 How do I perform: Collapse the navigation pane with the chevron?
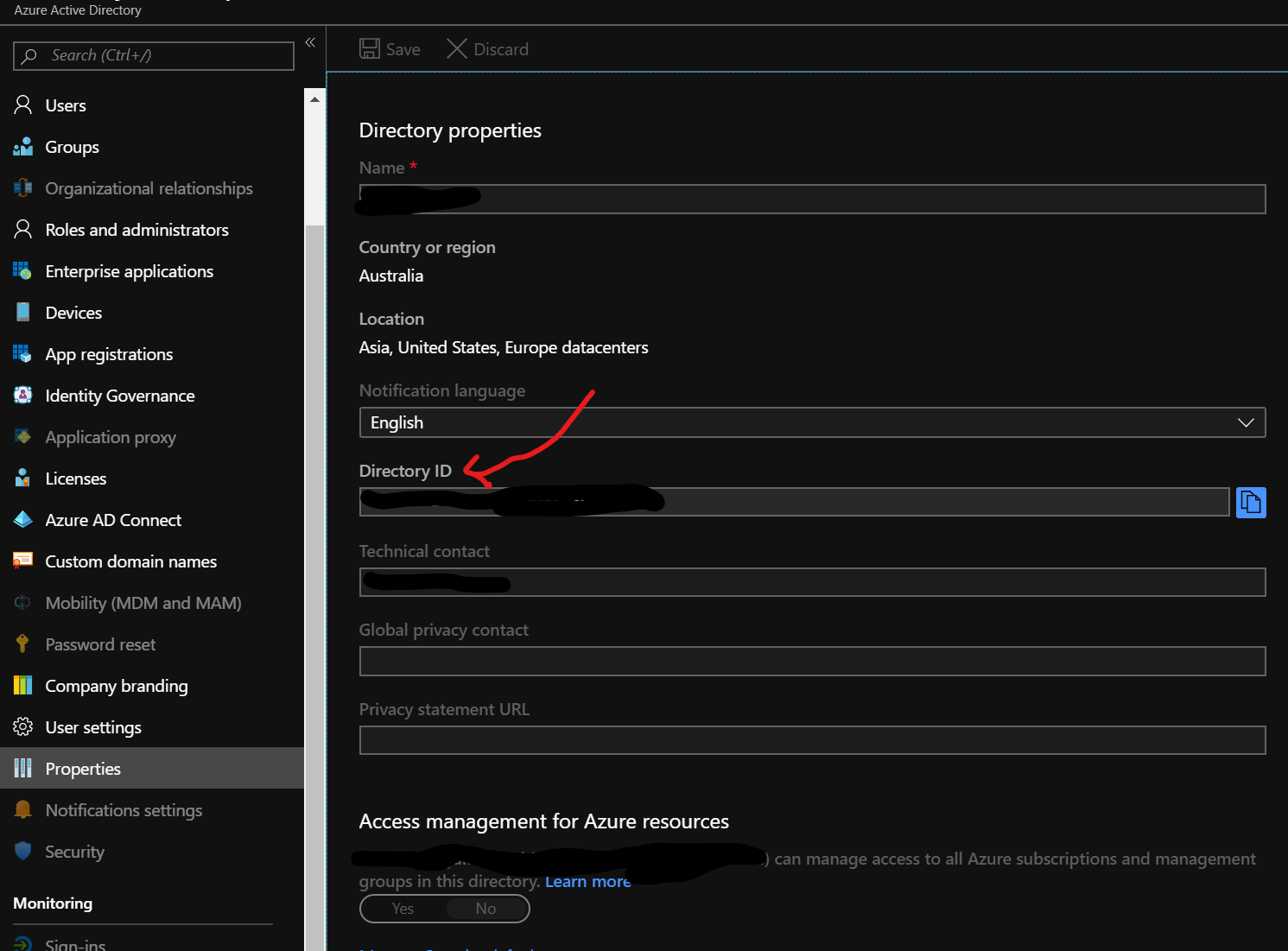[310, 41]
